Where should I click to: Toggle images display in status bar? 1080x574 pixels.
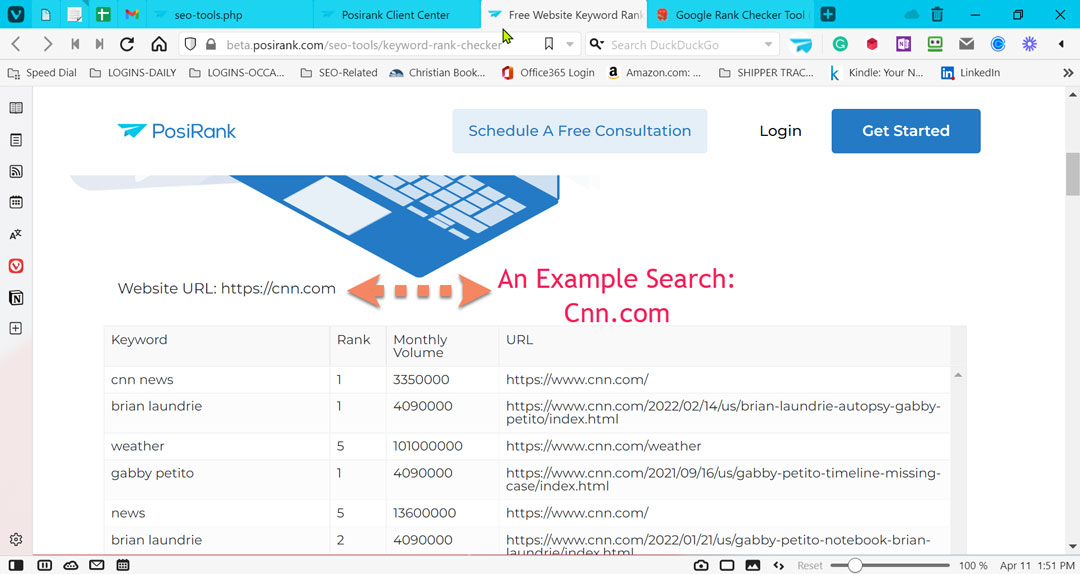coord(753,565)
